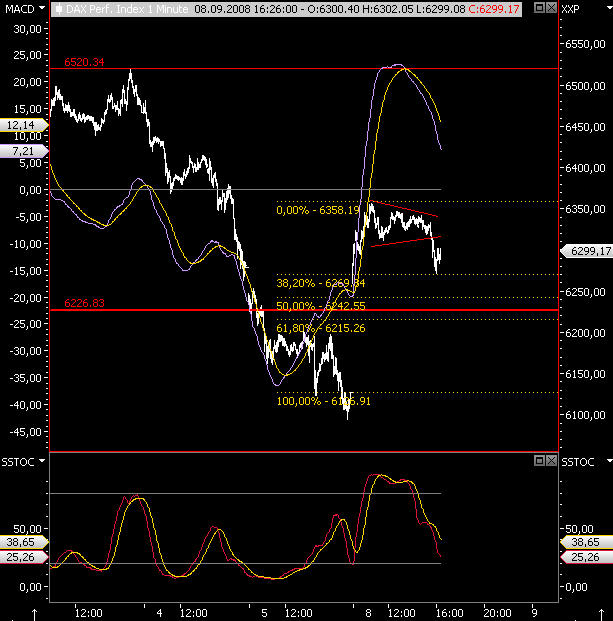Open the MACD indicator dropdown
The width and height of the screenshot is (613, 621).
point(42,8)
